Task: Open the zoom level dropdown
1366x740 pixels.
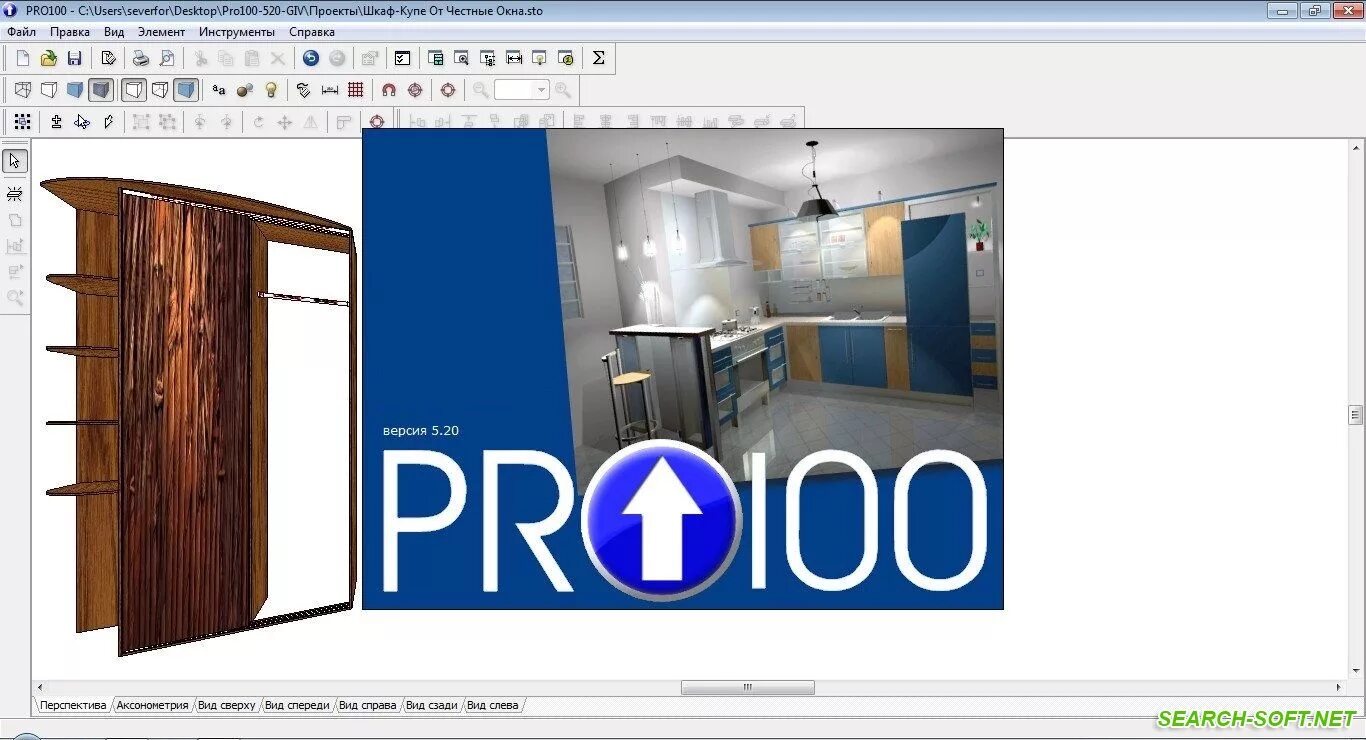Action: (x=541, y=90)
